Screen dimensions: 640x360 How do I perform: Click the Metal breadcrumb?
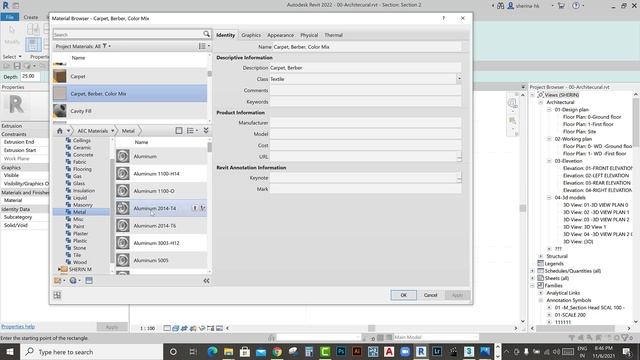(x=128, y=131)
